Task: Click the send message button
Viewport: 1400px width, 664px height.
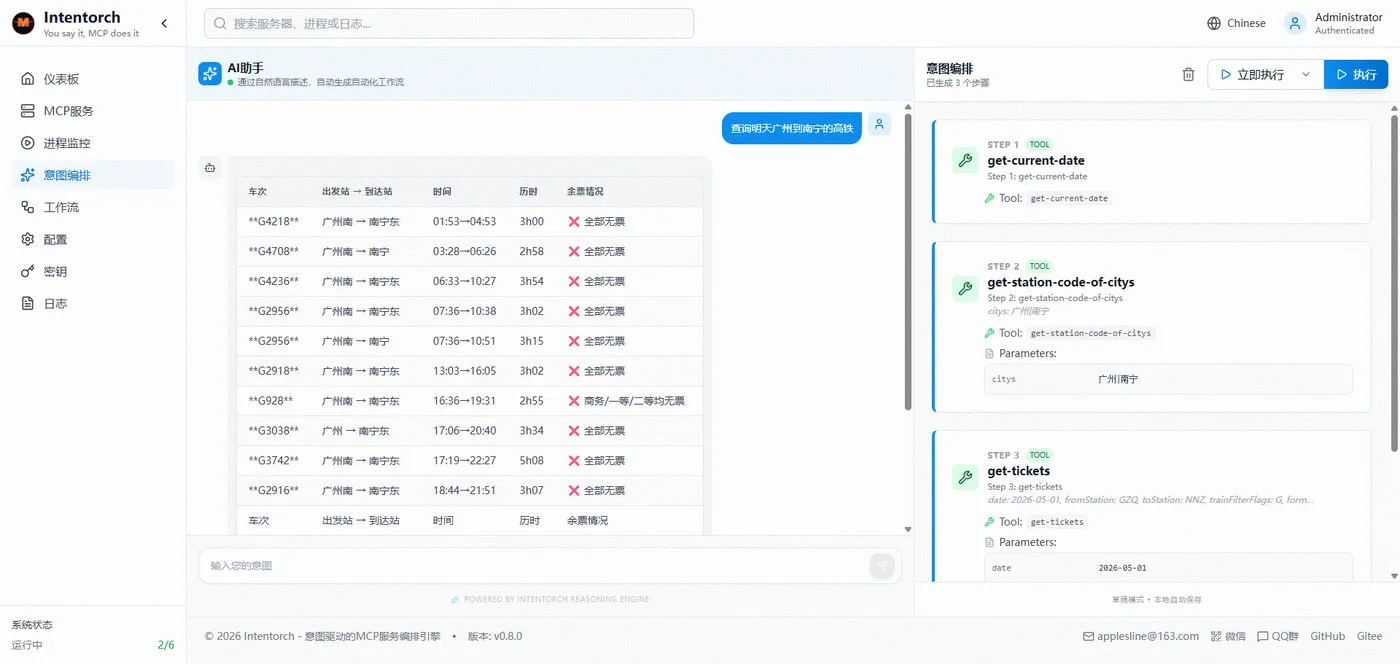Action: 881,566
